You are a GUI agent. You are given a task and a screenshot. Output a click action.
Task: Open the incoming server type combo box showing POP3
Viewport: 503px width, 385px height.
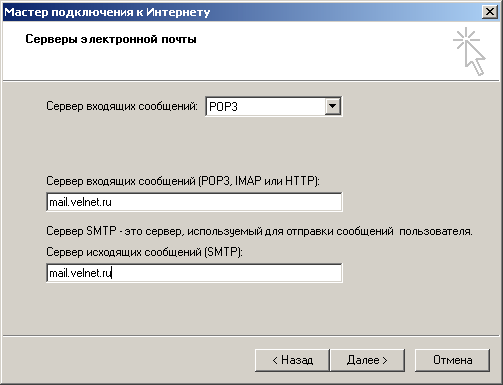point(274,106)
